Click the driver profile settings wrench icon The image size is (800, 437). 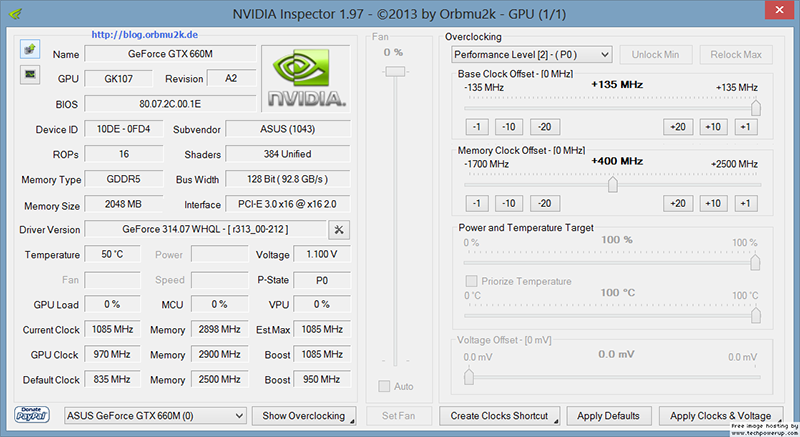(339, 230)
